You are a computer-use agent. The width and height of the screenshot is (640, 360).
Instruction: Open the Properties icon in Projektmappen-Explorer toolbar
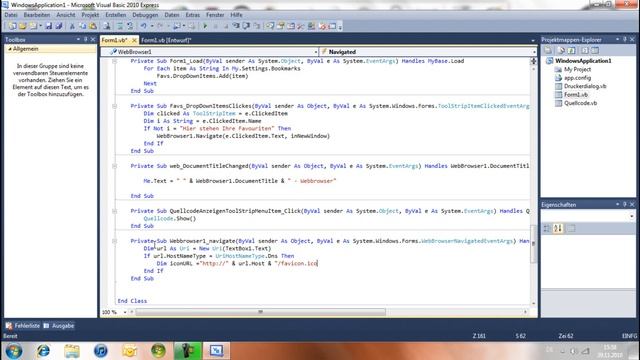point(548,51)
